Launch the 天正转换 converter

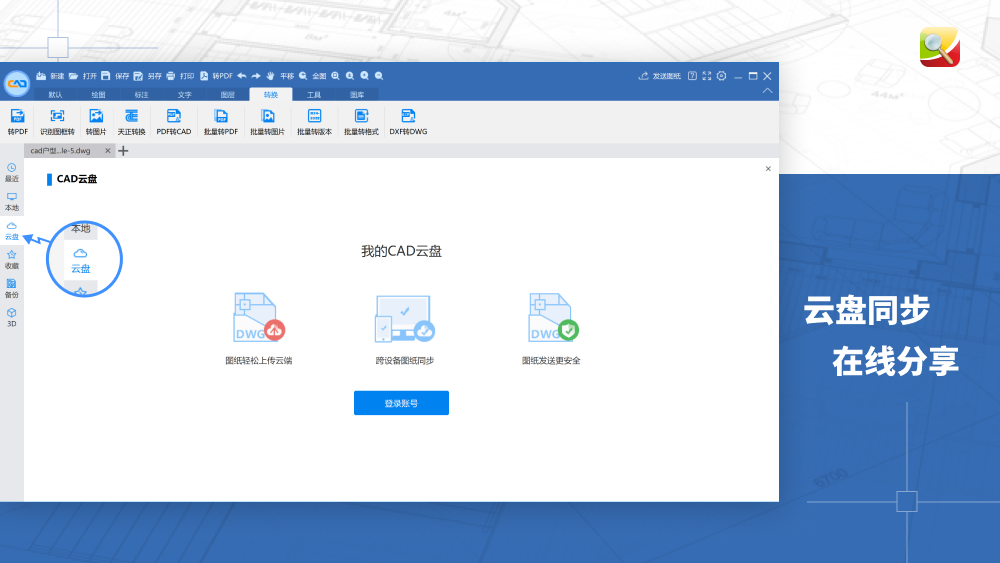[131, 122]
